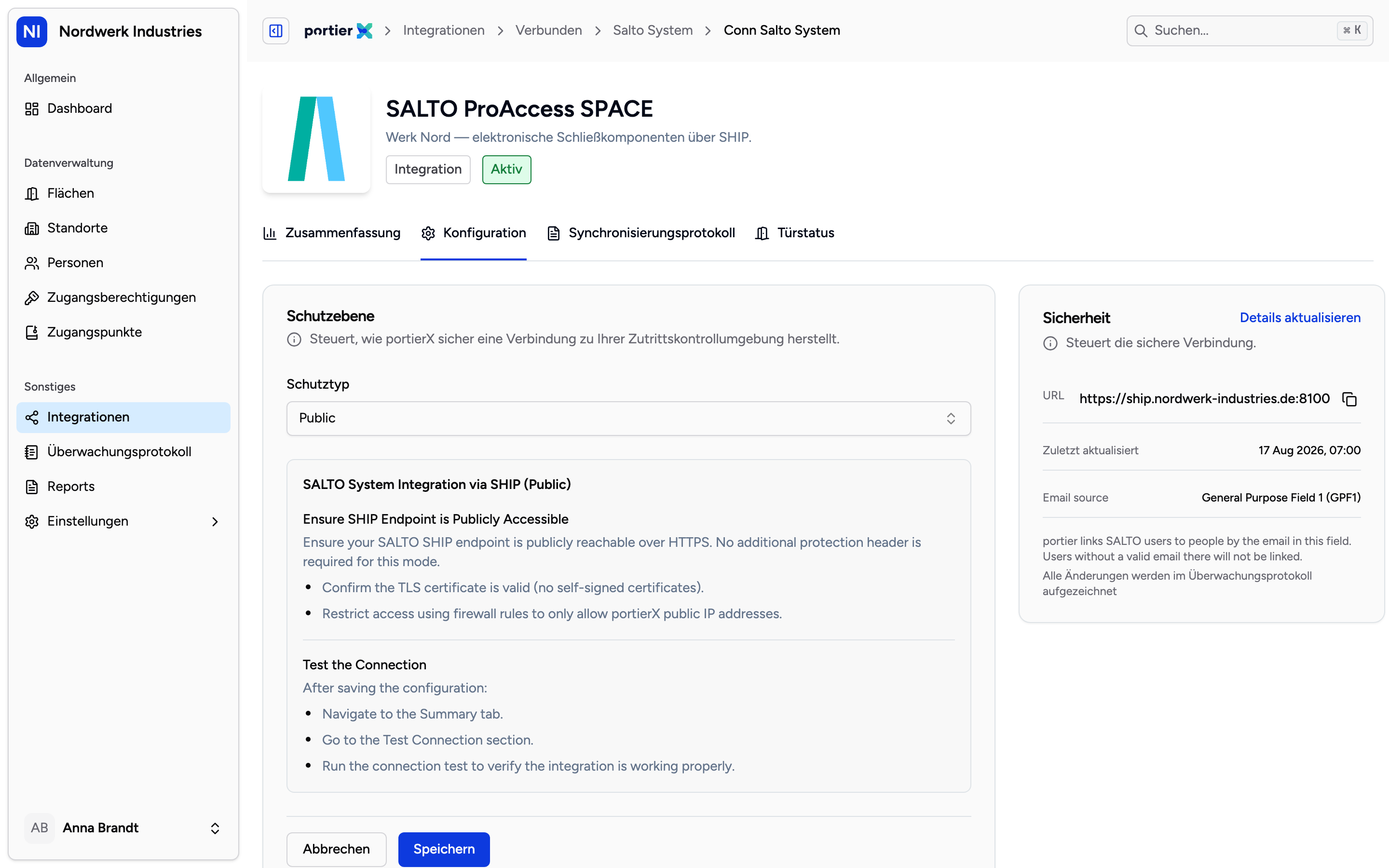
Task: Click the Nordwerk Industries workspace name
Action: click(x=130, y=31)
